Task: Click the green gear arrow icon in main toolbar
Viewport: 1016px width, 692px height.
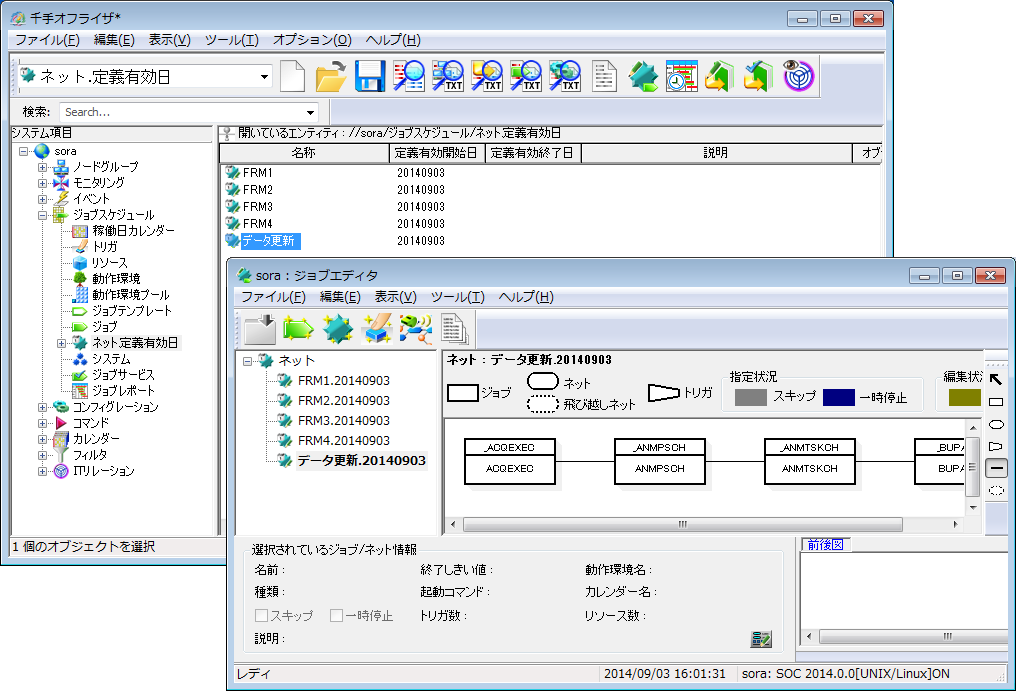Action: (x=643, y=76)
